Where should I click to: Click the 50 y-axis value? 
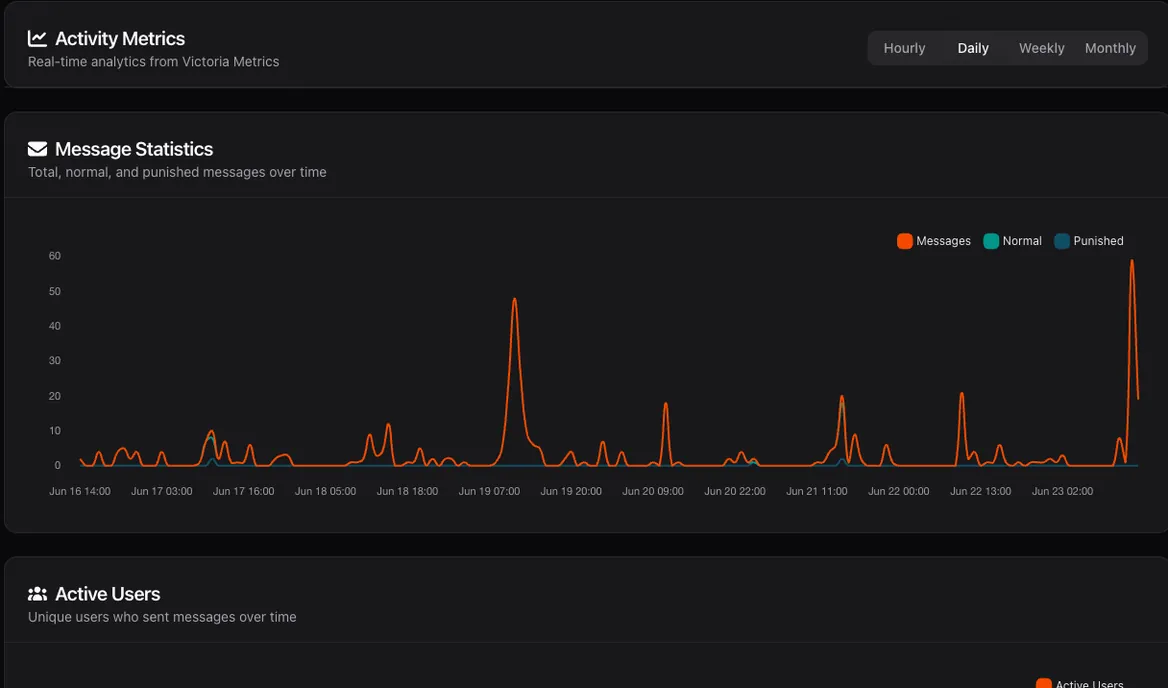tap(54, 291)
